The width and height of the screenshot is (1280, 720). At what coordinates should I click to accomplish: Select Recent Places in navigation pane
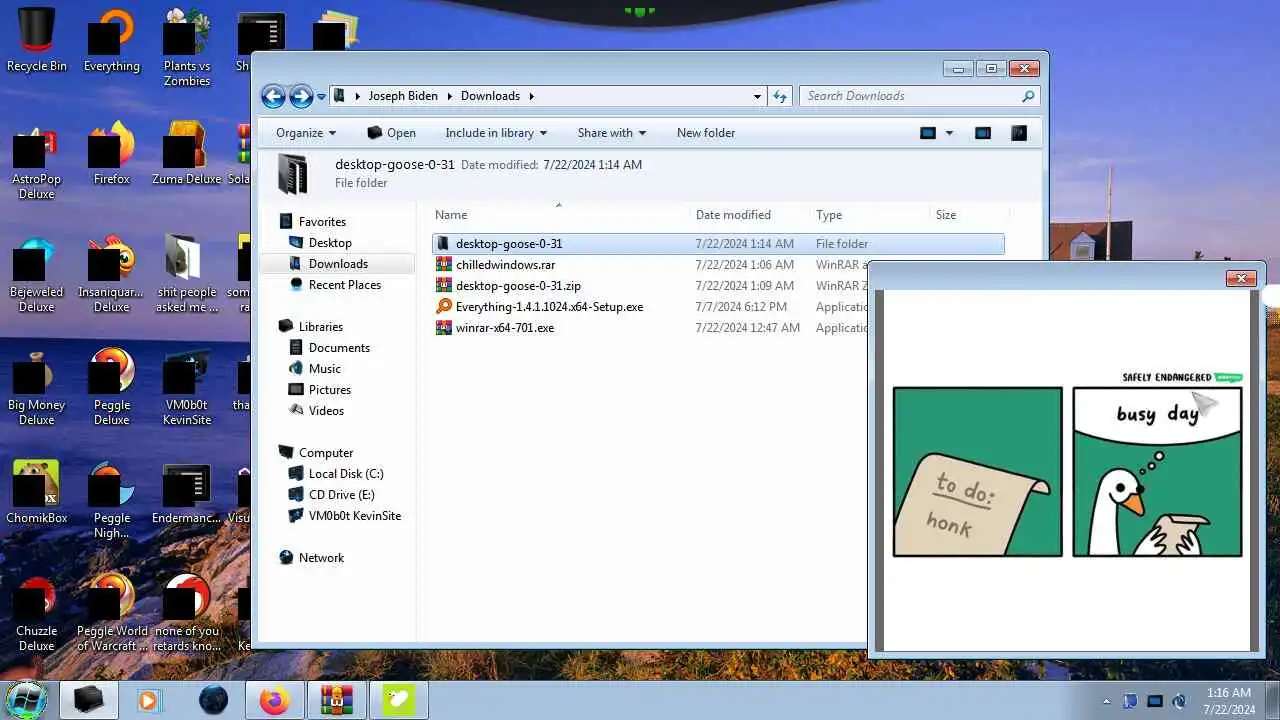(x=345, y=285)
